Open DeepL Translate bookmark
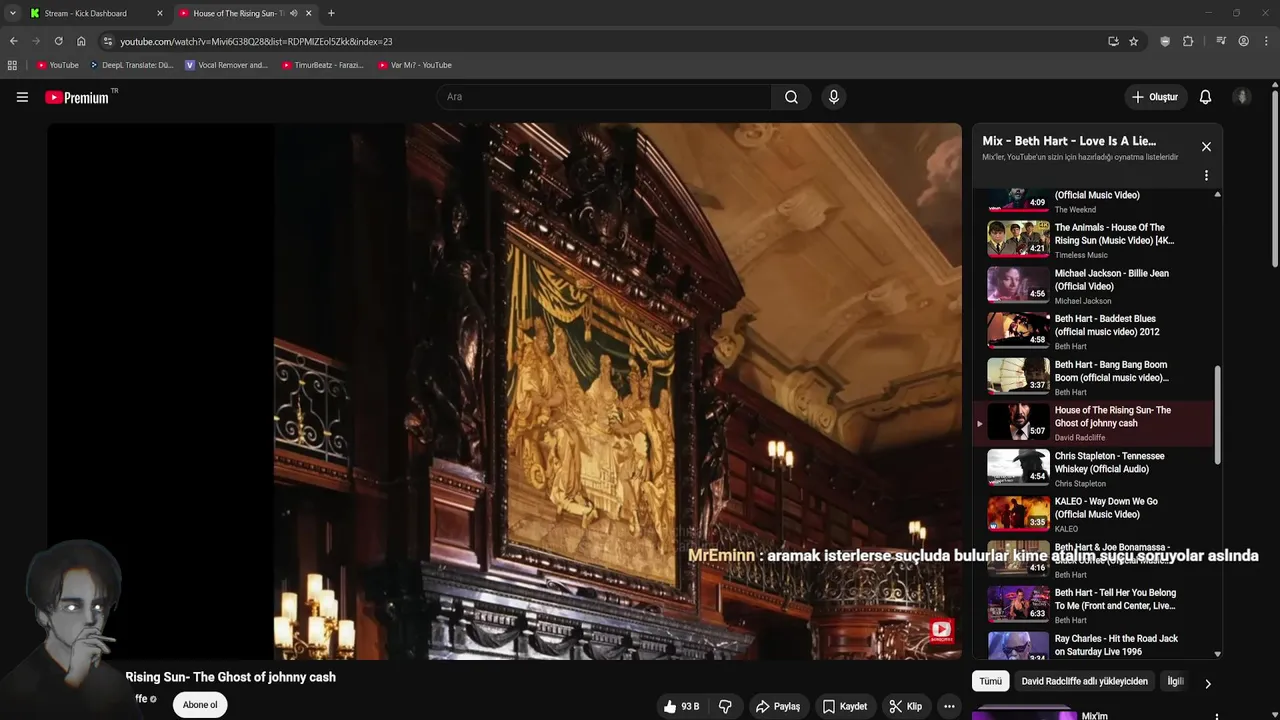 [131, 65]
